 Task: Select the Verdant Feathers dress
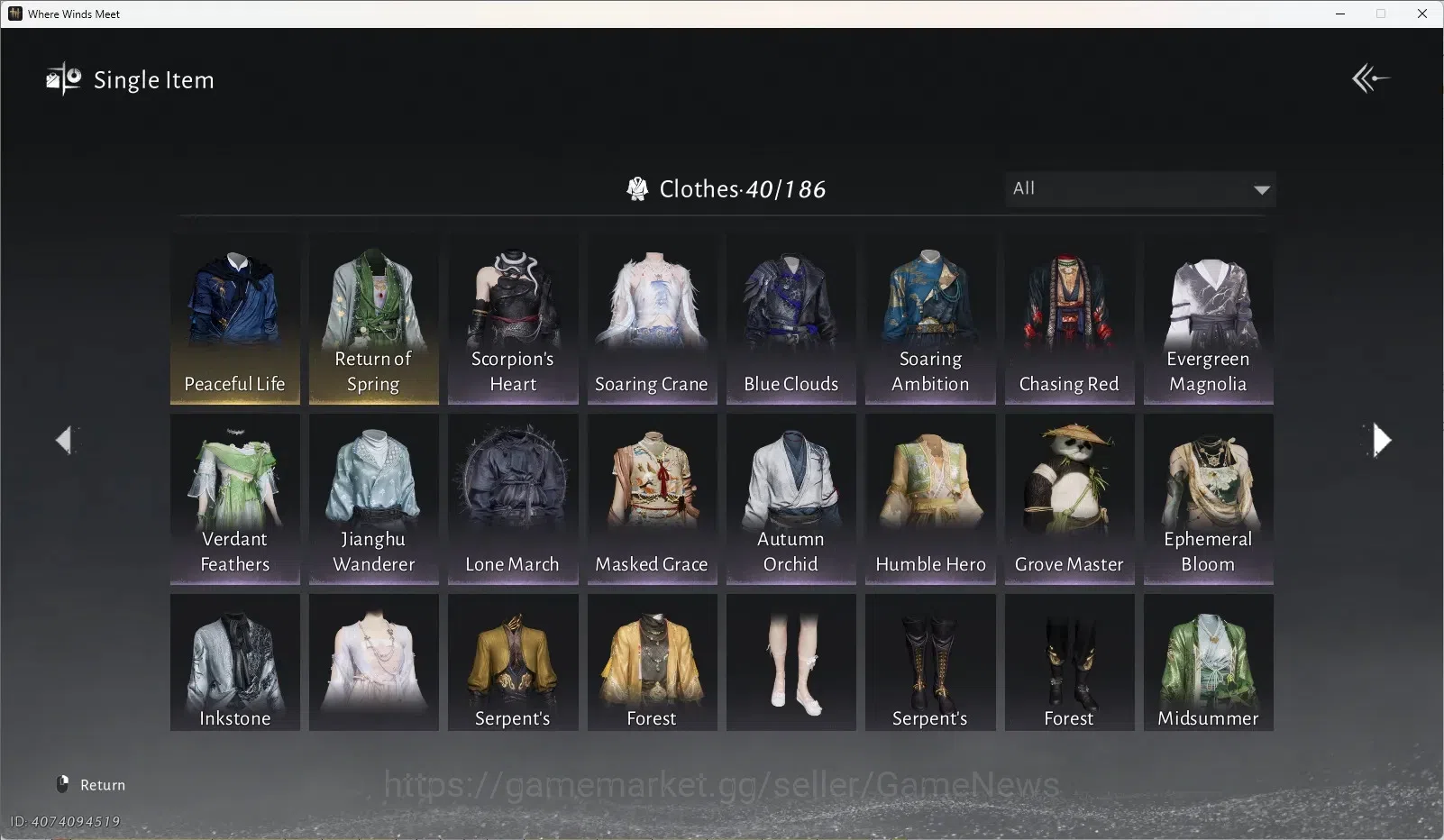coord(234,498)
